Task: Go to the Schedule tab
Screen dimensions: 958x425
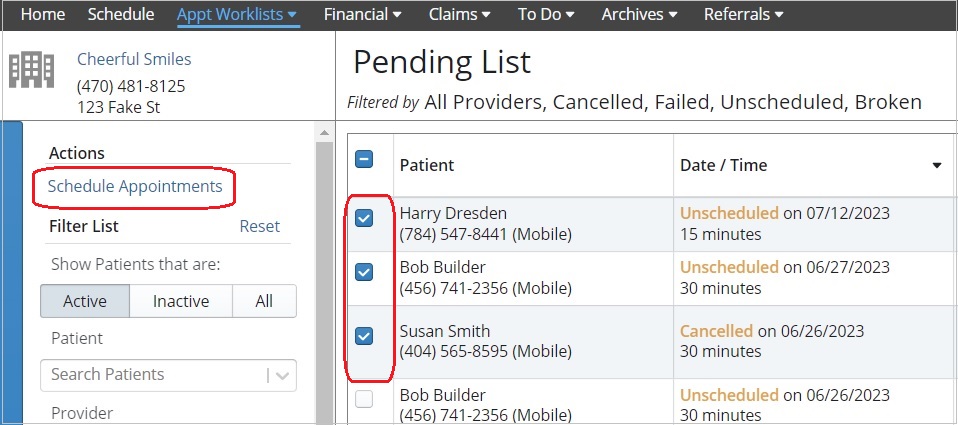Action: coord(121,14)
